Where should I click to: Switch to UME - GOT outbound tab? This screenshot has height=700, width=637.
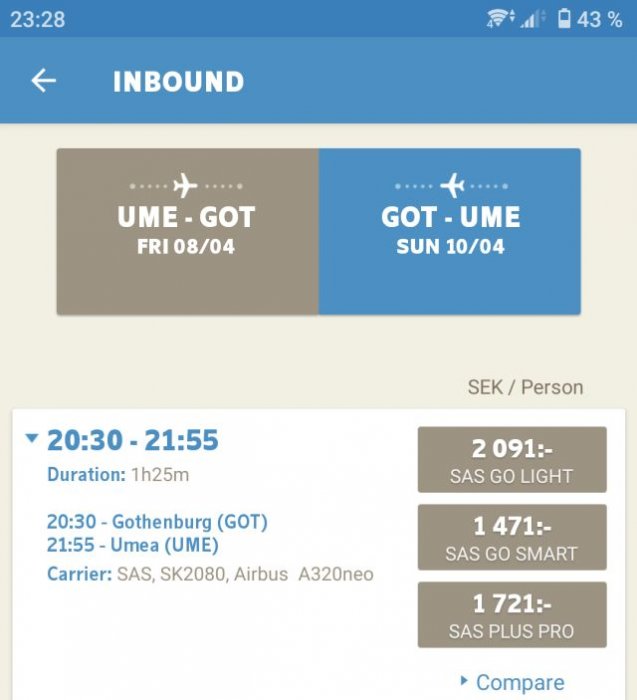187,231
